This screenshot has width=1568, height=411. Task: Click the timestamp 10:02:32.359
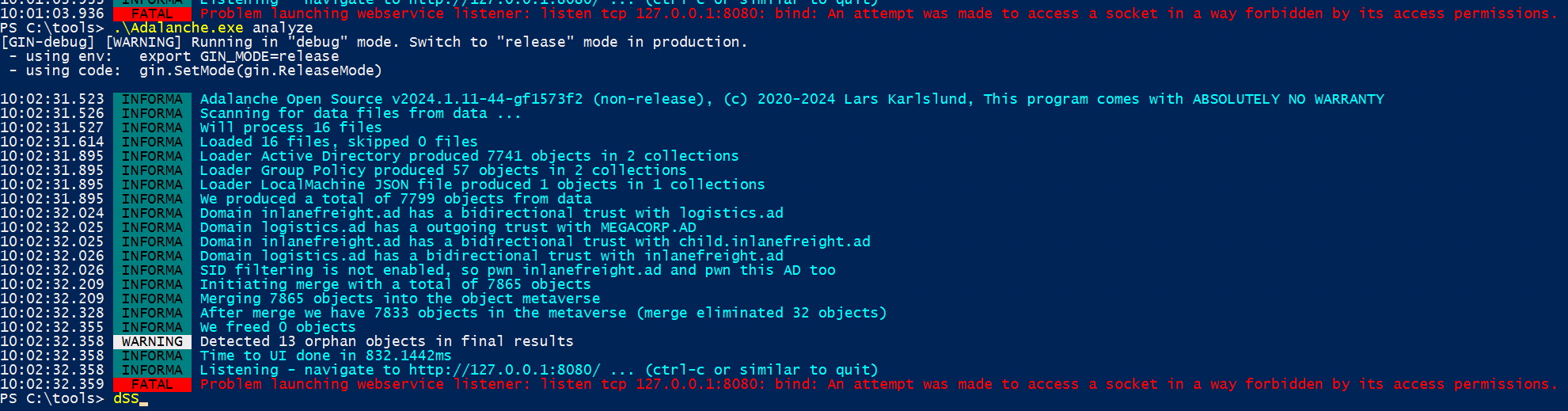tap(52, 384)
